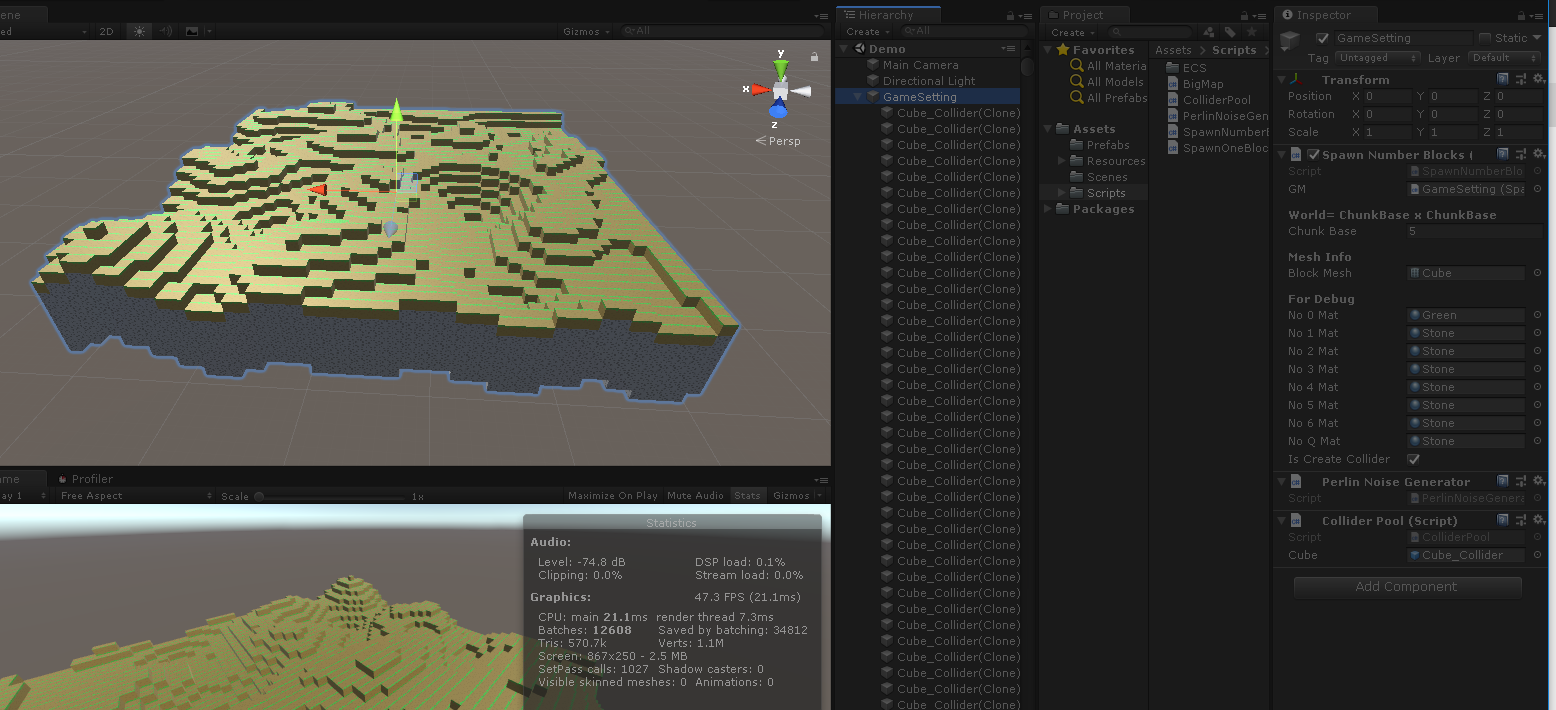Image resolution: width=1556 pixels, height=710 pixels.
Task: Click the red X axis of orientation gizmo
Action: (760, 90)
